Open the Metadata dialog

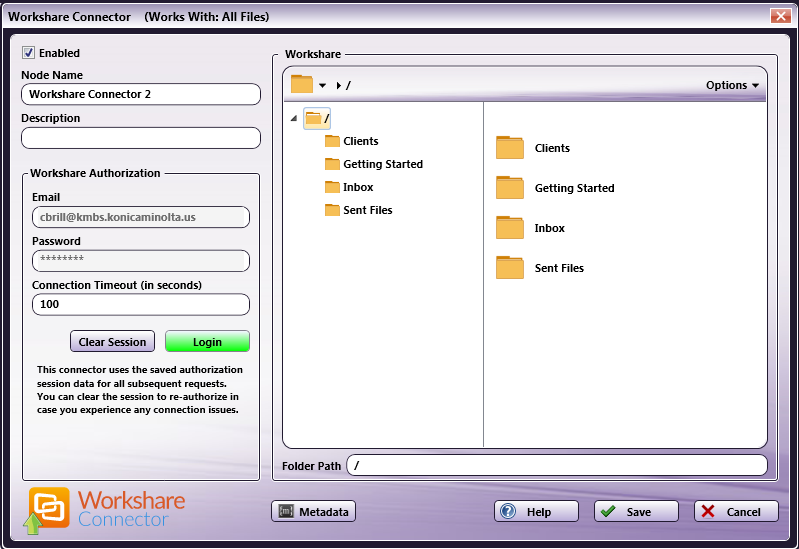point(313,511)
